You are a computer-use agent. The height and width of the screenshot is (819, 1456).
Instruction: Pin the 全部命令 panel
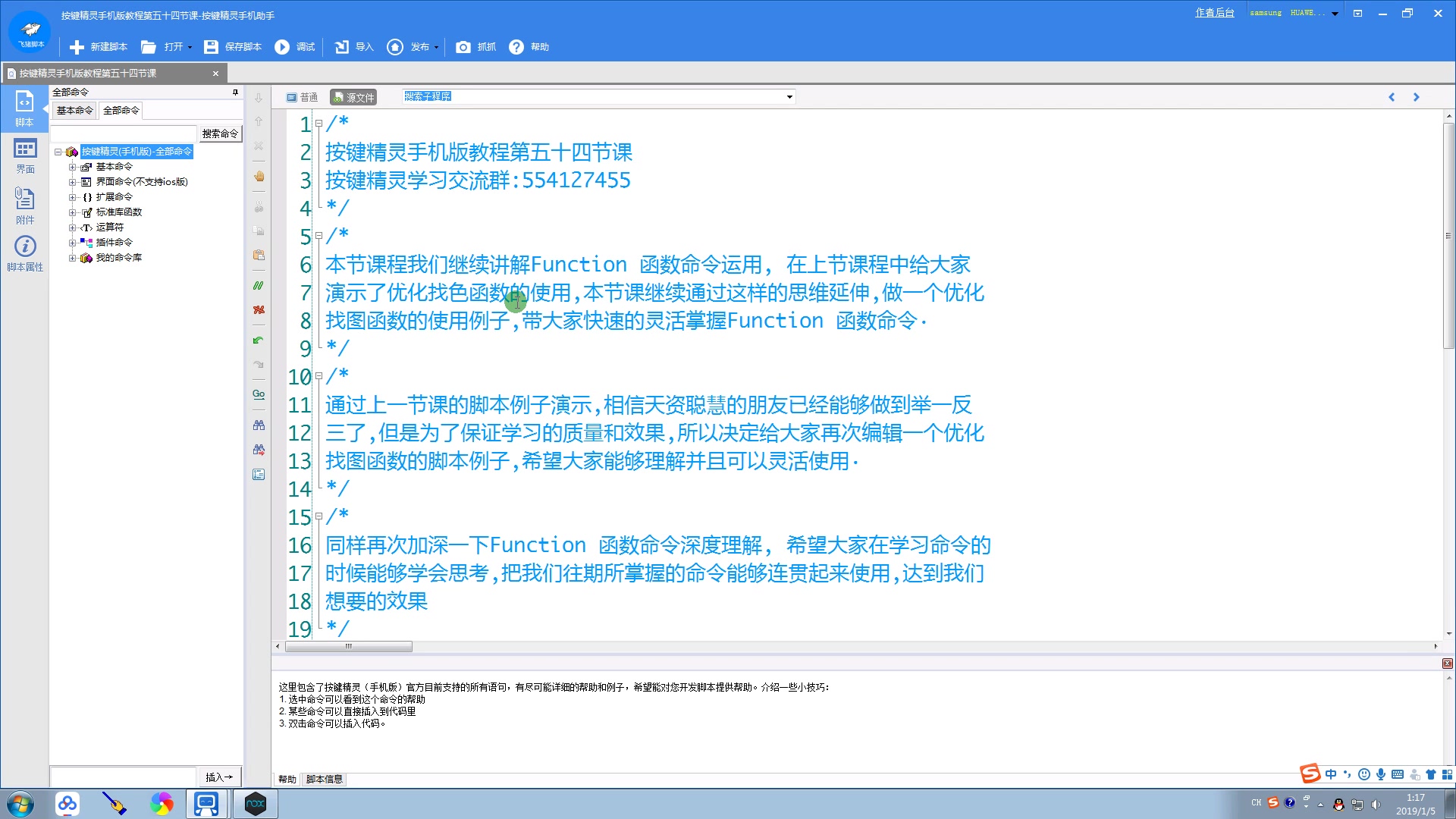[x=235, y=93]
